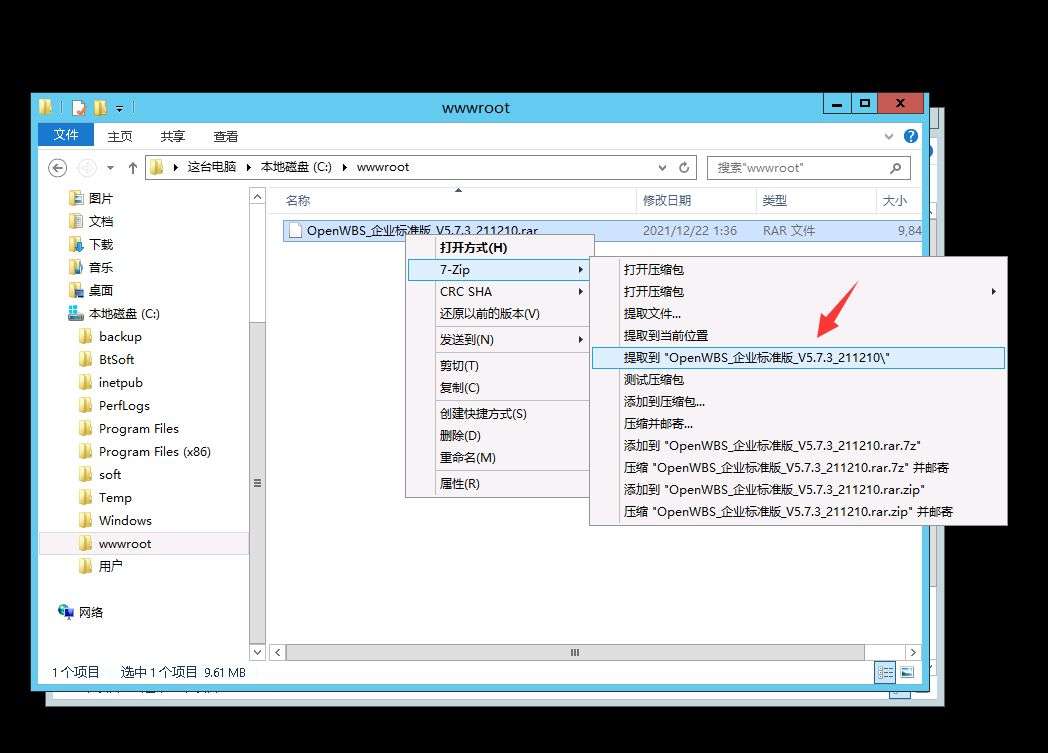Click the new folder icon in quick access toolbar
The width and height of the screenshot is (1048, 753).
point(102,107)
